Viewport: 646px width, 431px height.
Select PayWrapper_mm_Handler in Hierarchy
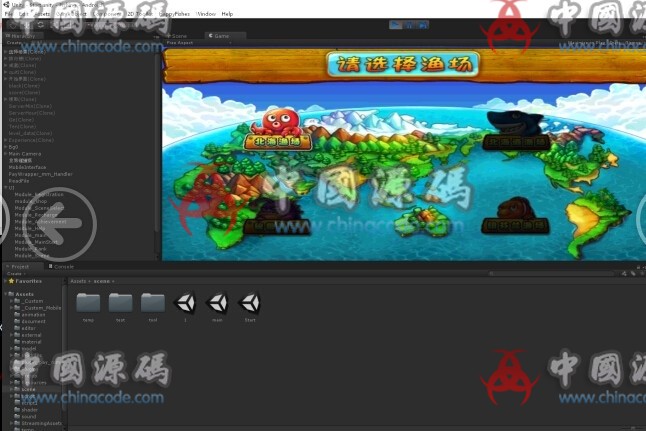coord(40,174)
